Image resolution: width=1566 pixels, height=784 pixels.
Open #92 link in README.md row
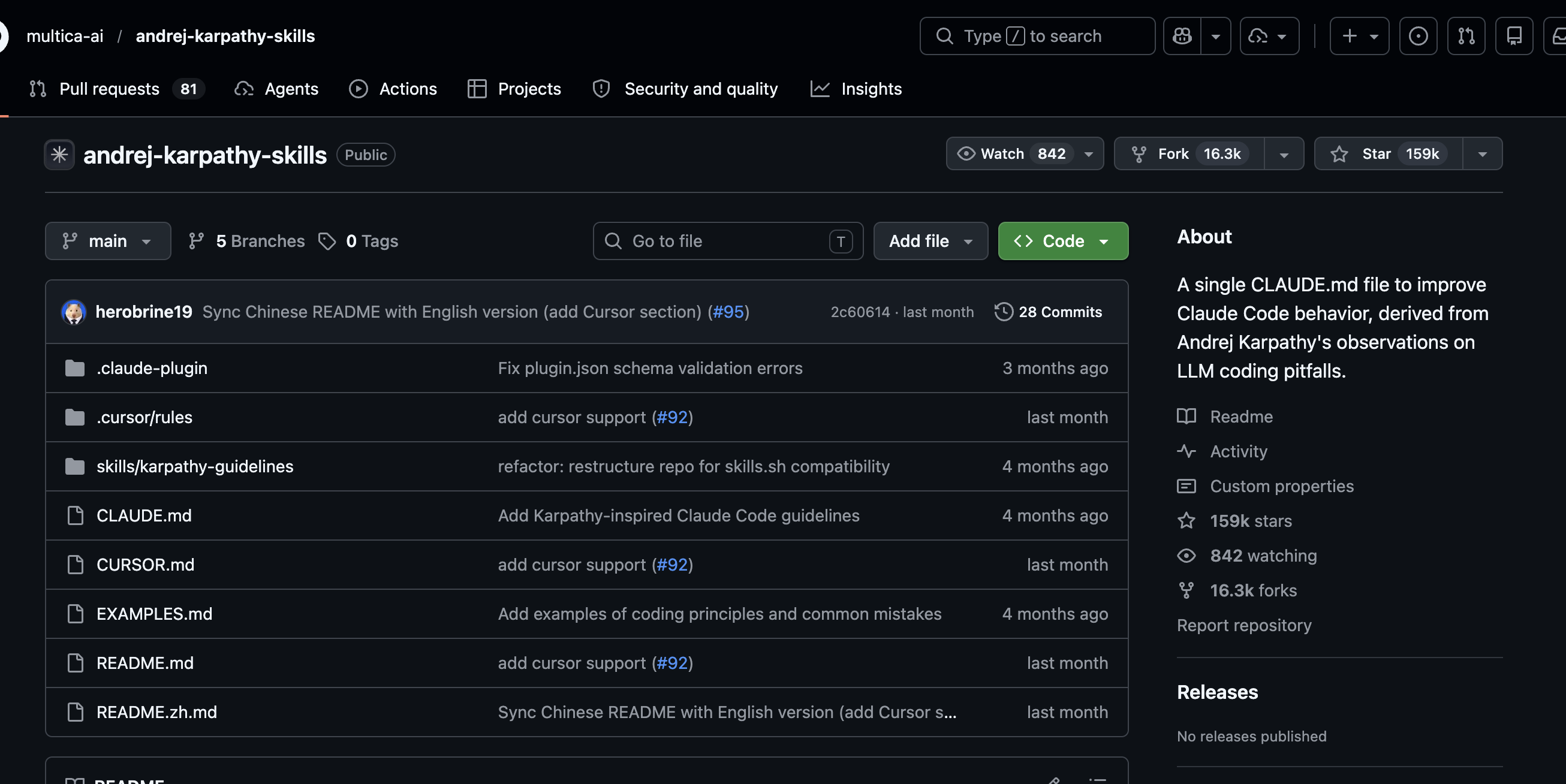tap(672, 664)
